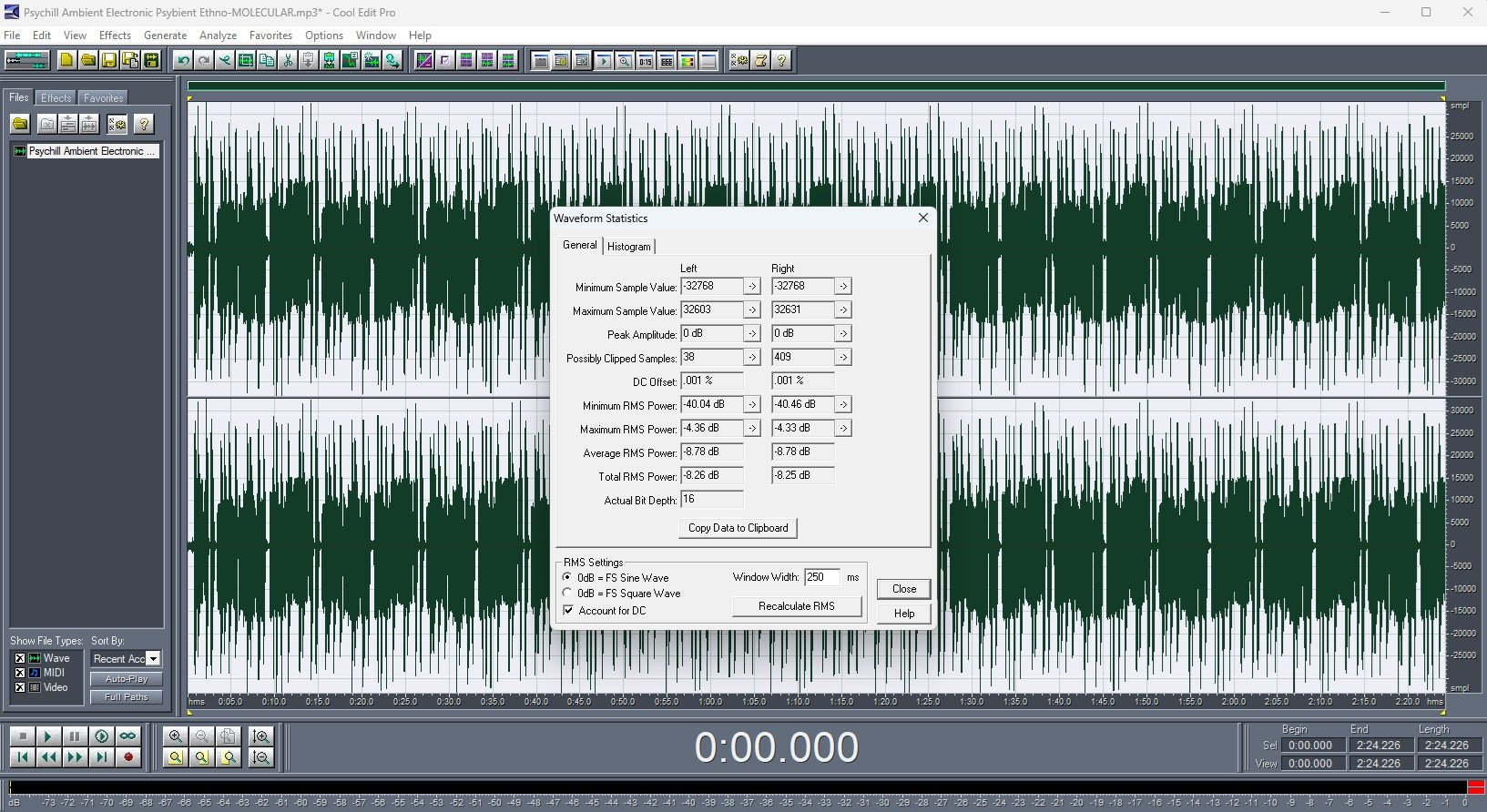Screen dimensions: 1487x812
Task: Open Favorites panel tab
Action: 103,97
